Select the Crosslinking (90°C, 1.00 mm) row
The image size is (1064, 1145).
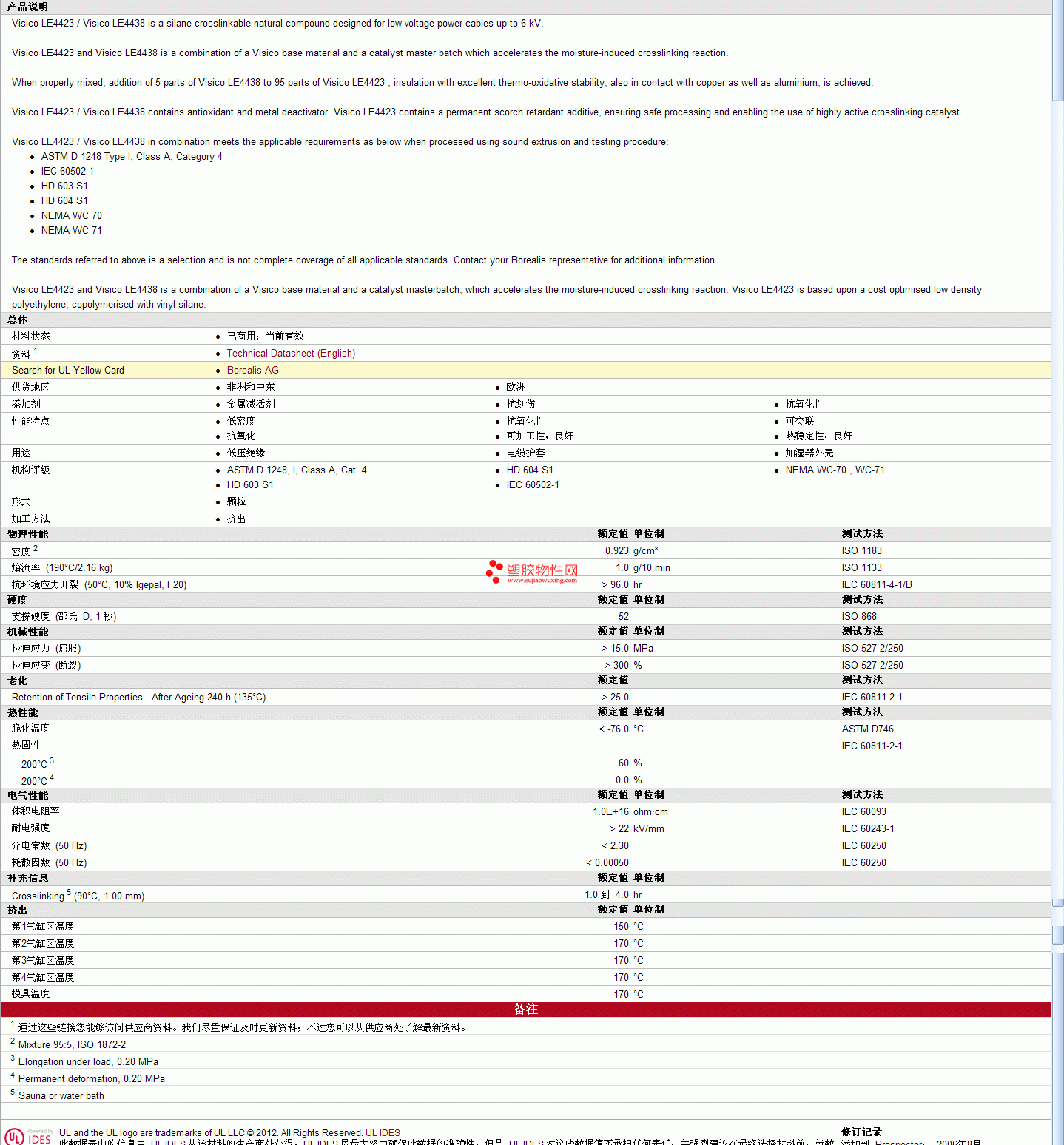coord(526,895)
